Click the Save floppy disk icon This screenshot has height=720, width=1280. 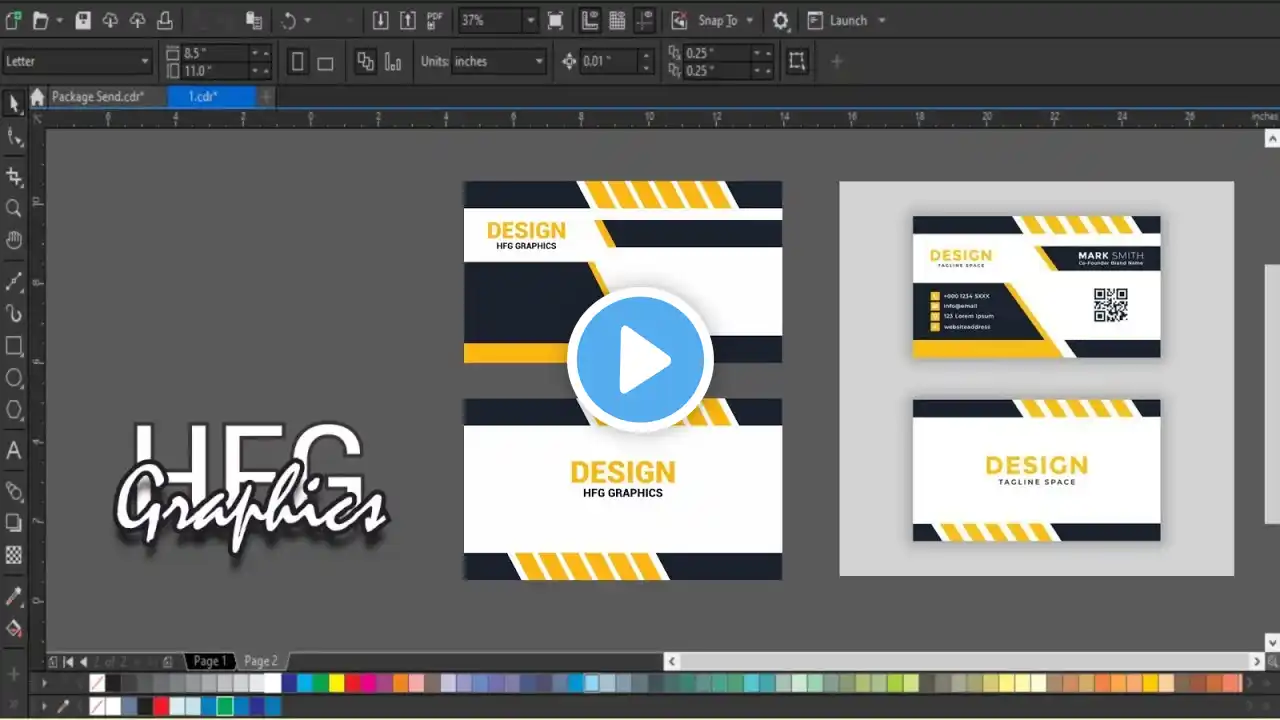84,20
